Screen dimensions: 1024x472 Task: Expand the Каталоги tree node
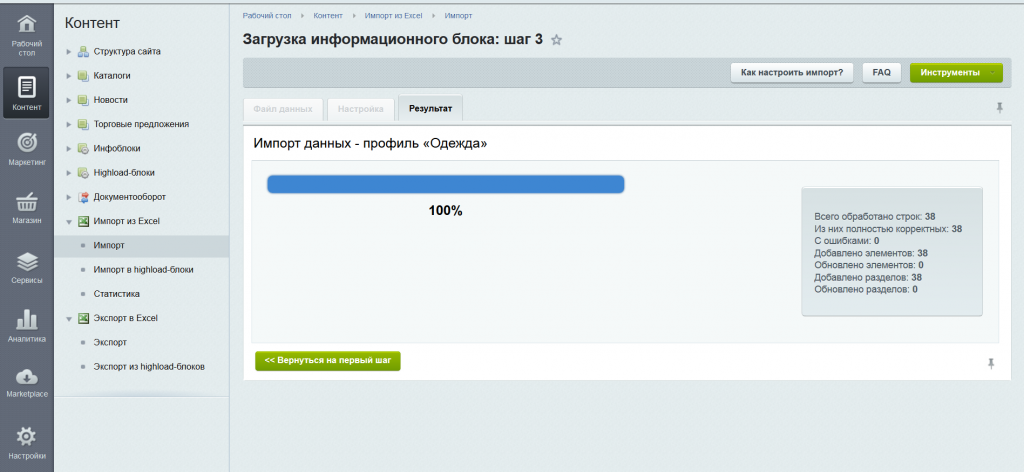(x=68, y=76)
